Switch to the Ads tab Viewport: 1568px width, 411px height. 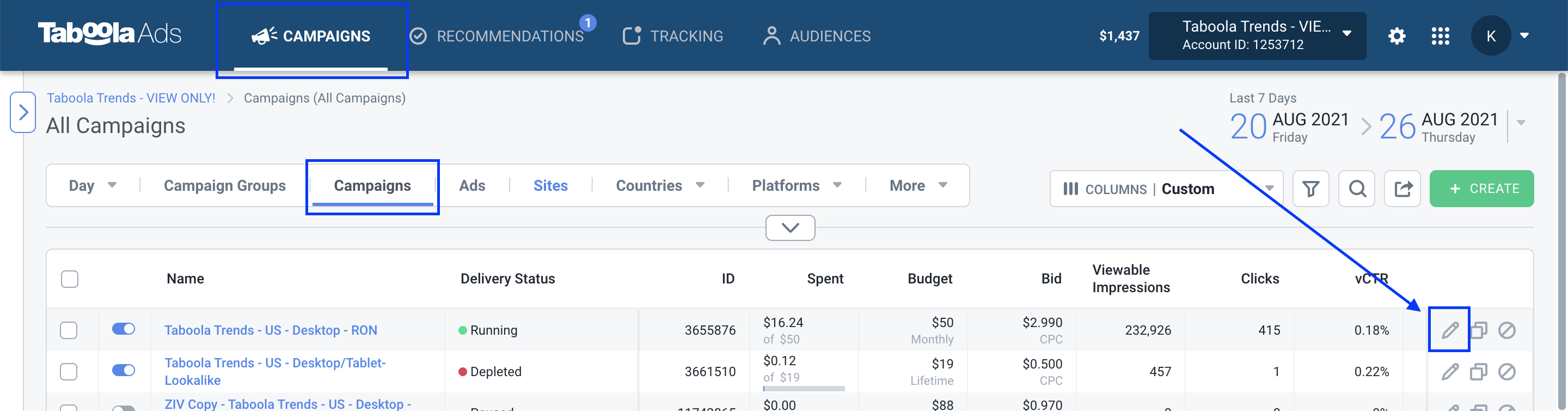point(471,185)
